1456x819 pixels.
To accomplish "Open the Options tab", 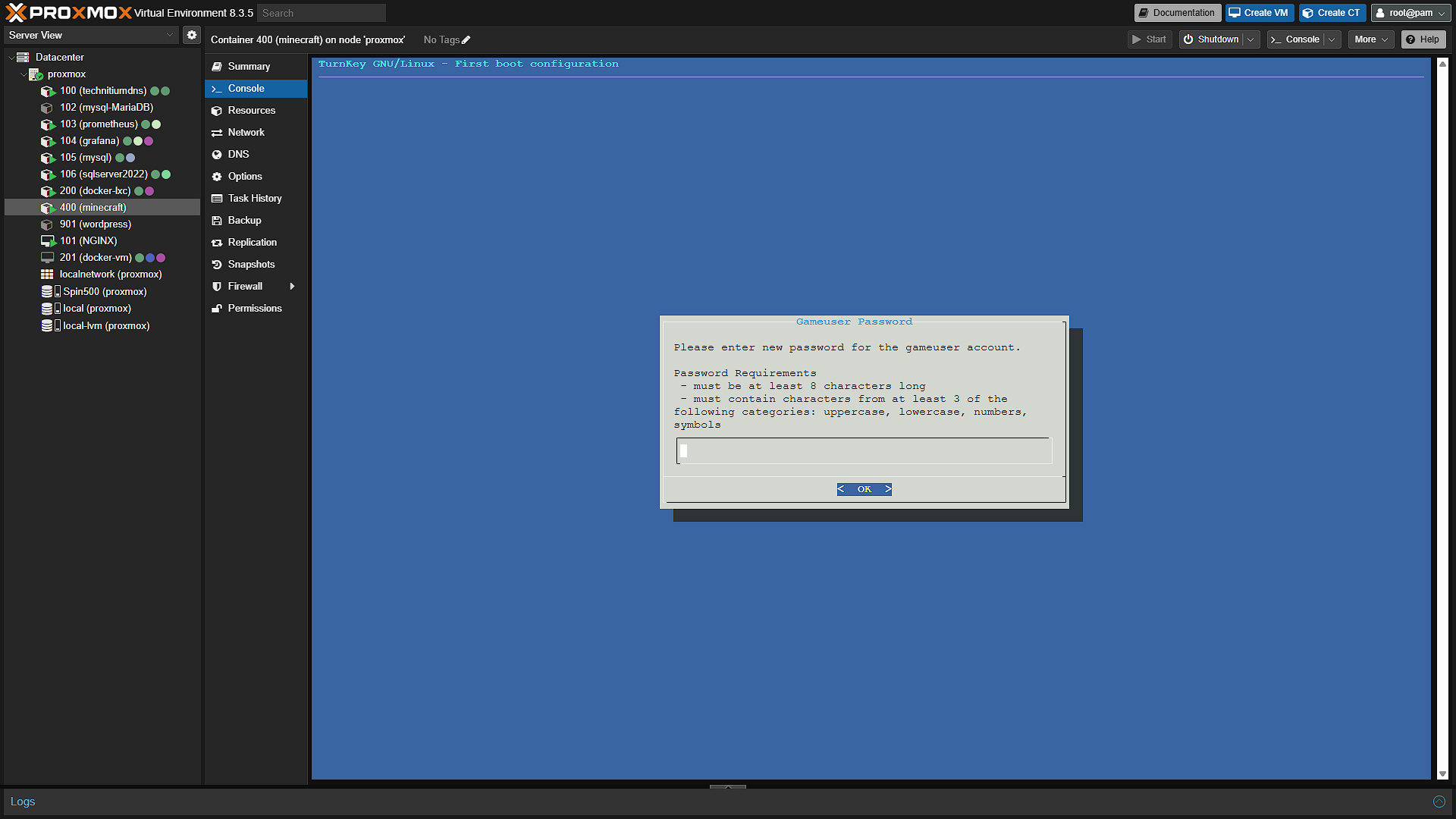I will coord(256,177).
